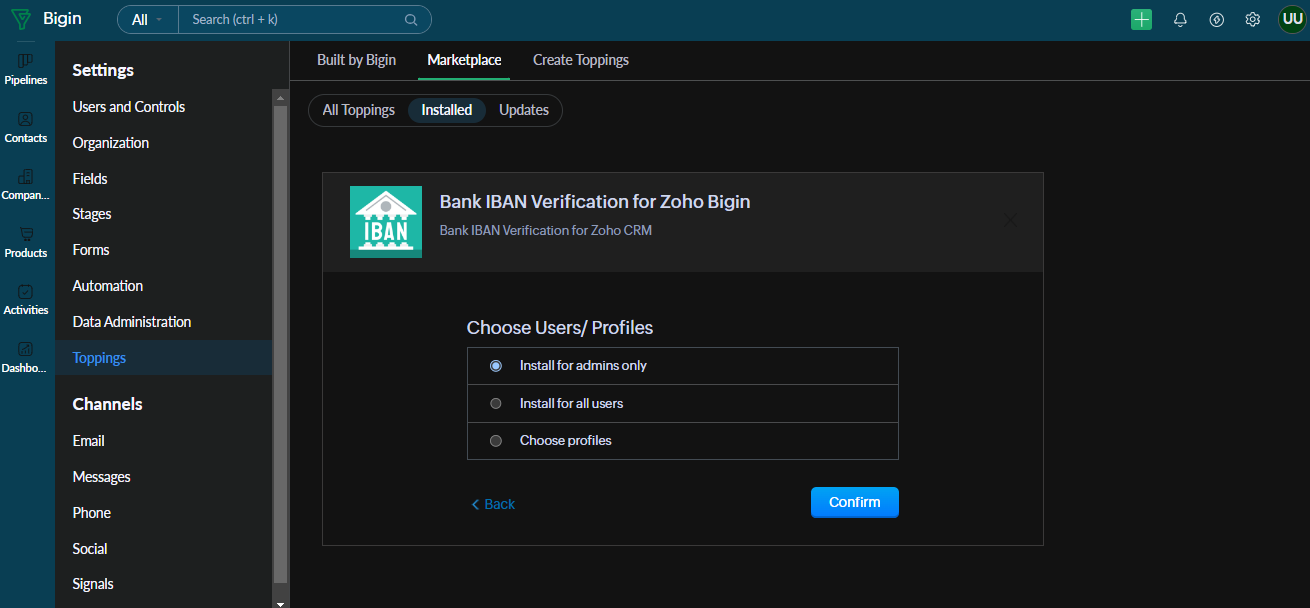
Task: Open the Phone channel settings
Action: coord(92,513)
